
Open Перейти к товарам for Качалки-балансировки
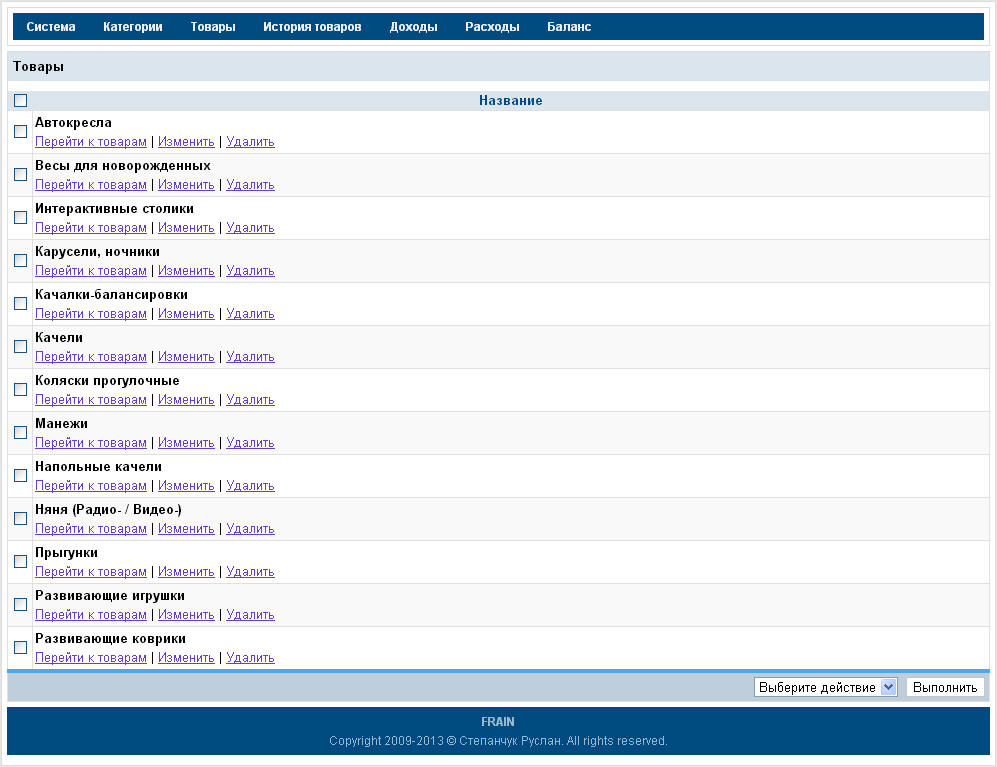tap(91, 314)
